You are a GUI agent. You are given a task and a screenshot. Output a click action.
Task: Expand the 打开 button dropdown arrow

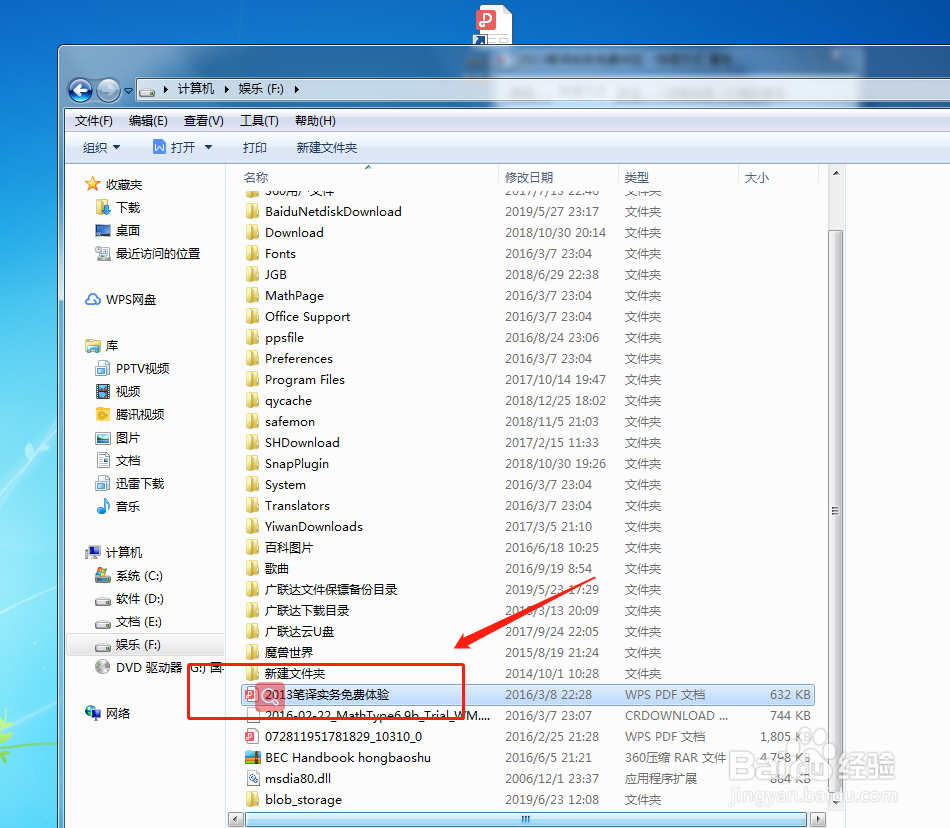tap(208, 147)
